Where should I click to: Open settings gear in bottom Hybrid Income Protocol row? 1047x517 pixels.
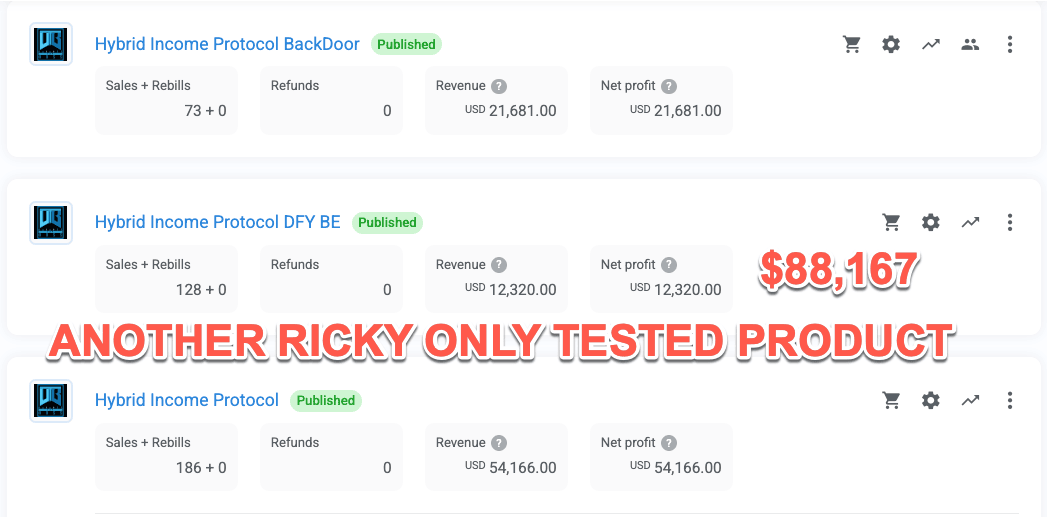931,401
